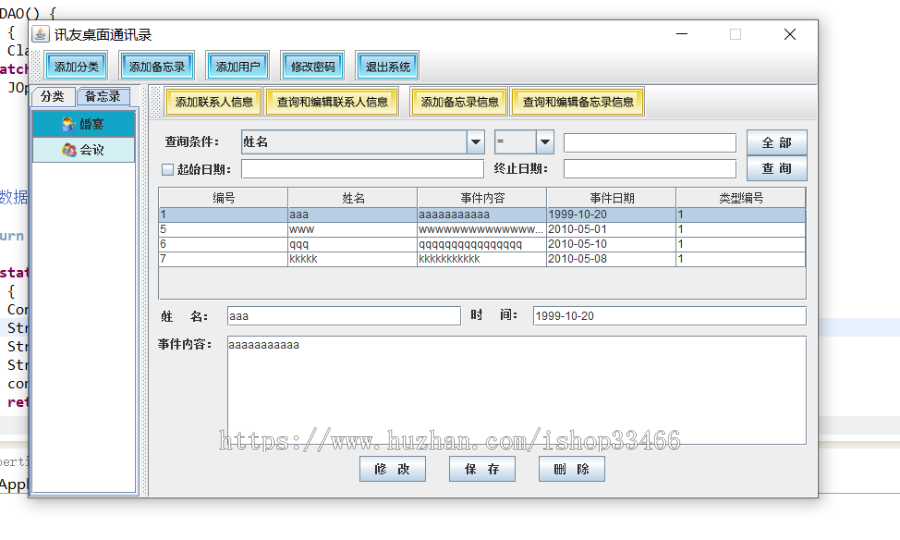Close the 讯友桌面通讯录 window
The image size is (900, 540).
pyautogui.click(x=790, y=34)
